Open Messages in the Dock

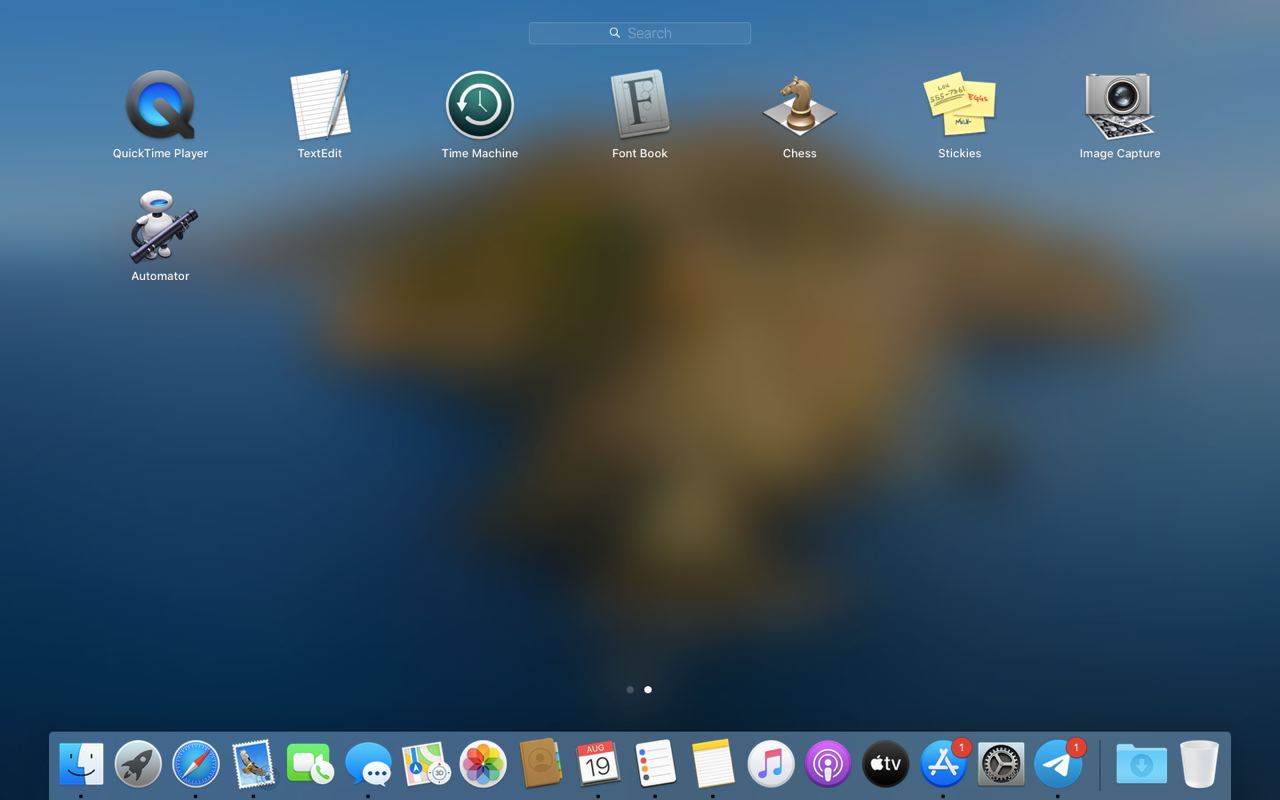pos(368,764)
